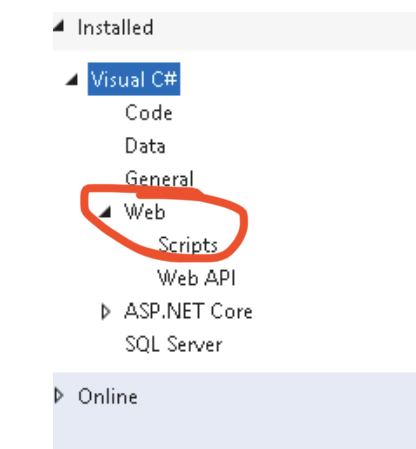The height and width of the screenshot is (449, 416).
Task: Select the Online section label
Action: [108, 396]
